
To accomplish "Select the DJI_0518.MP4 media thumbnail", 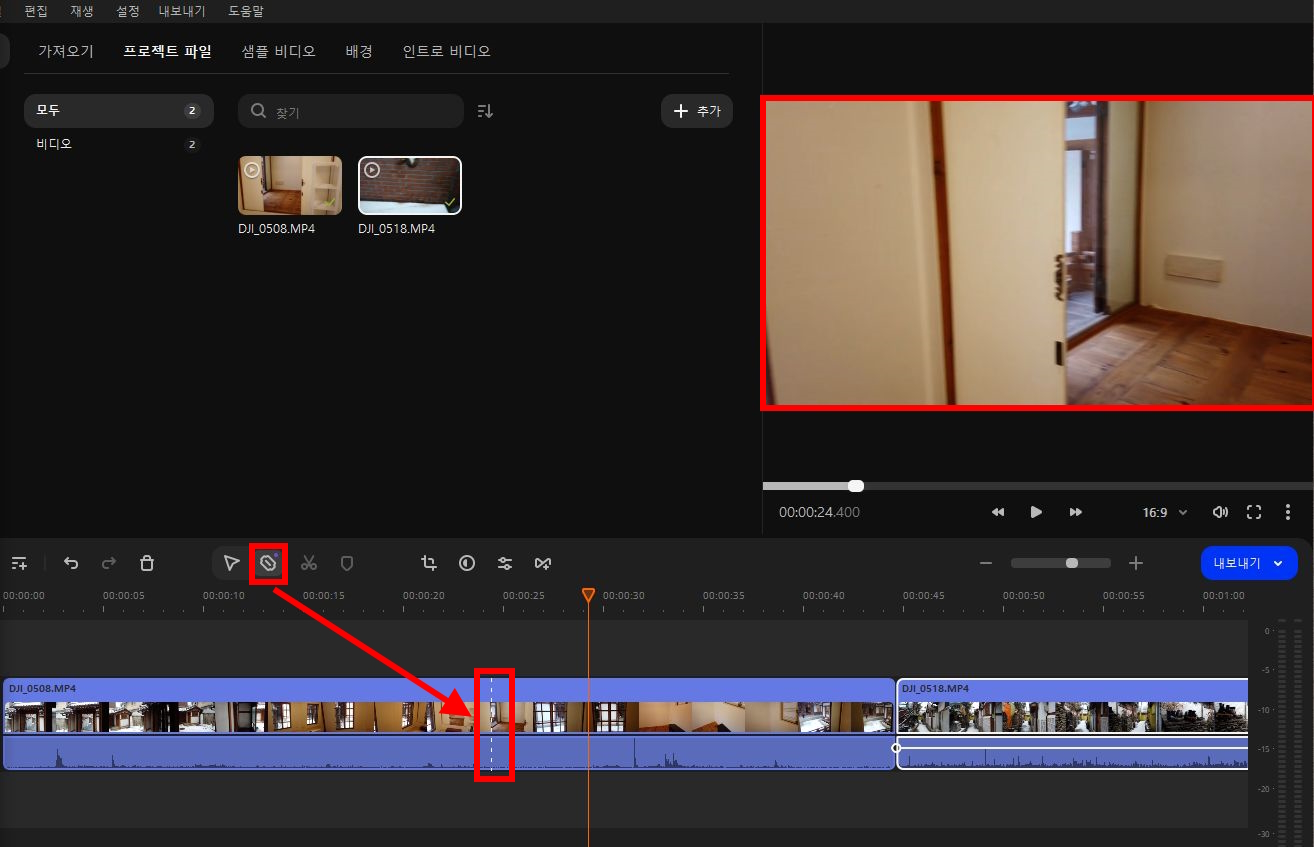I will [x=410, y=185].
